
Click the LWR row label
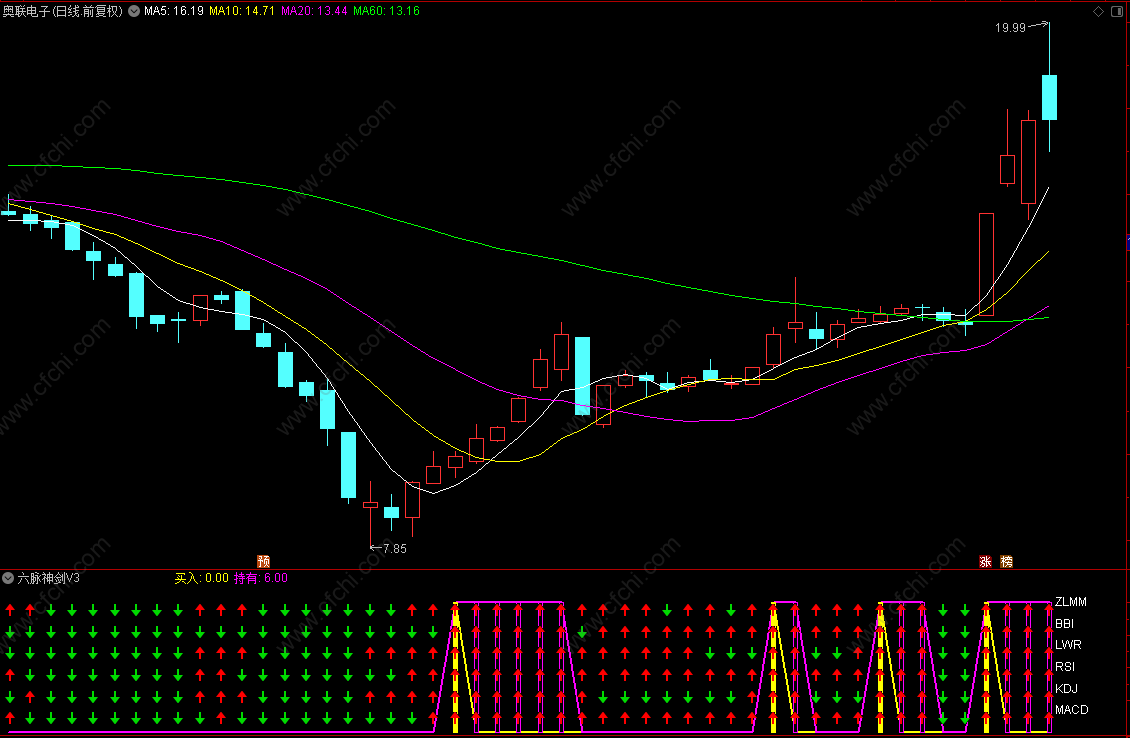(x=1068, y=645)
